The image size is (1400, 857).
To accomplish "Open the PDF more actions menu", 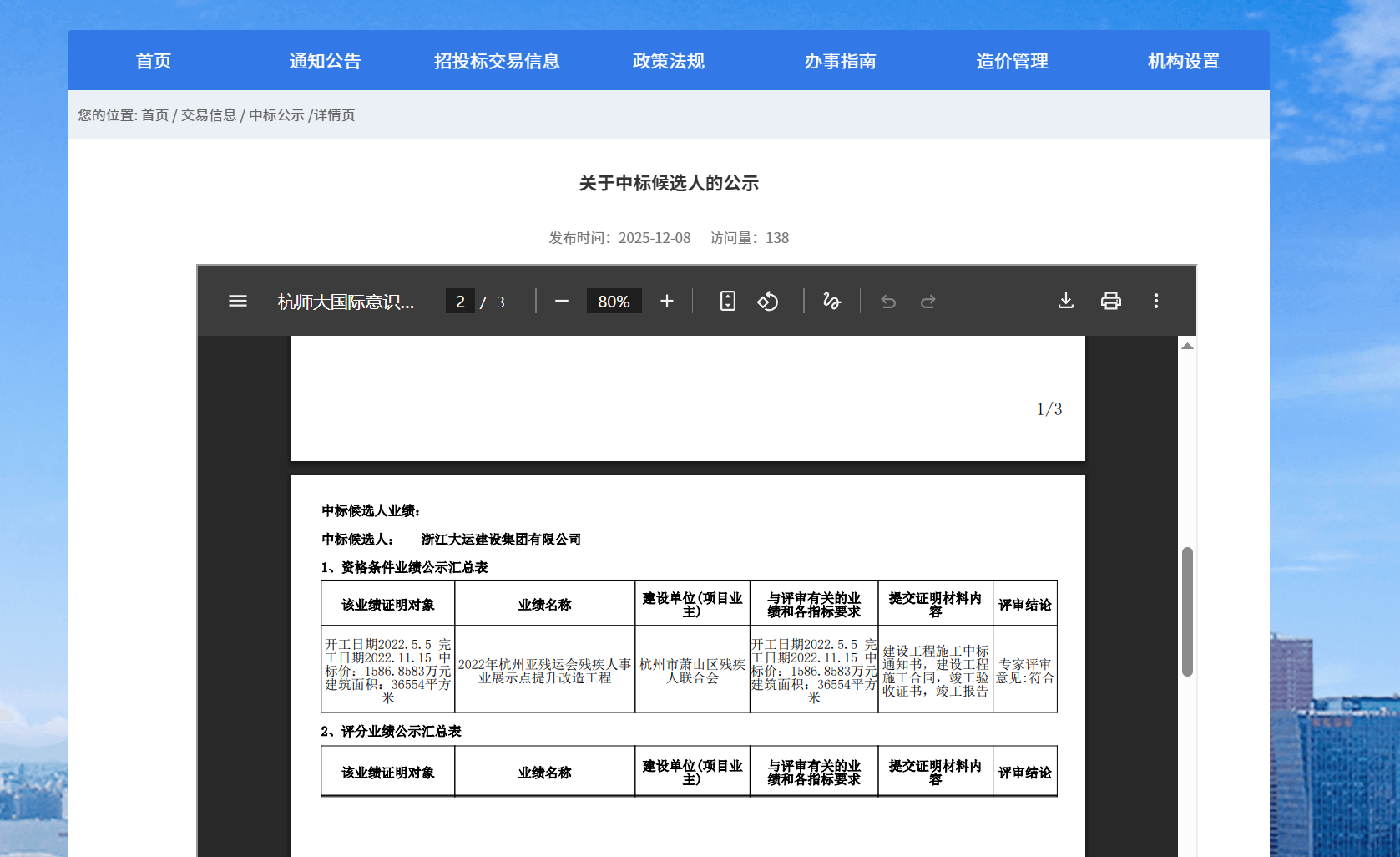I will click(x=1156, y=301).
